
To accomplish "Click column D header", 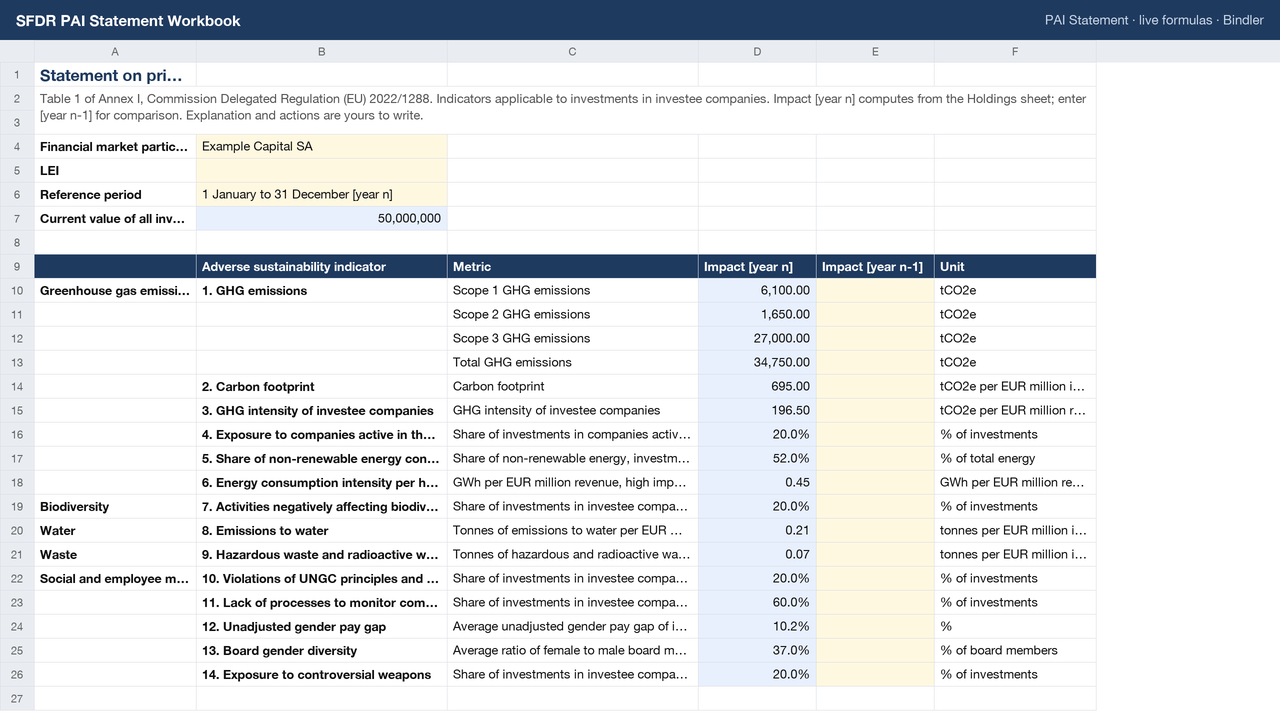I will pos(757,51).
